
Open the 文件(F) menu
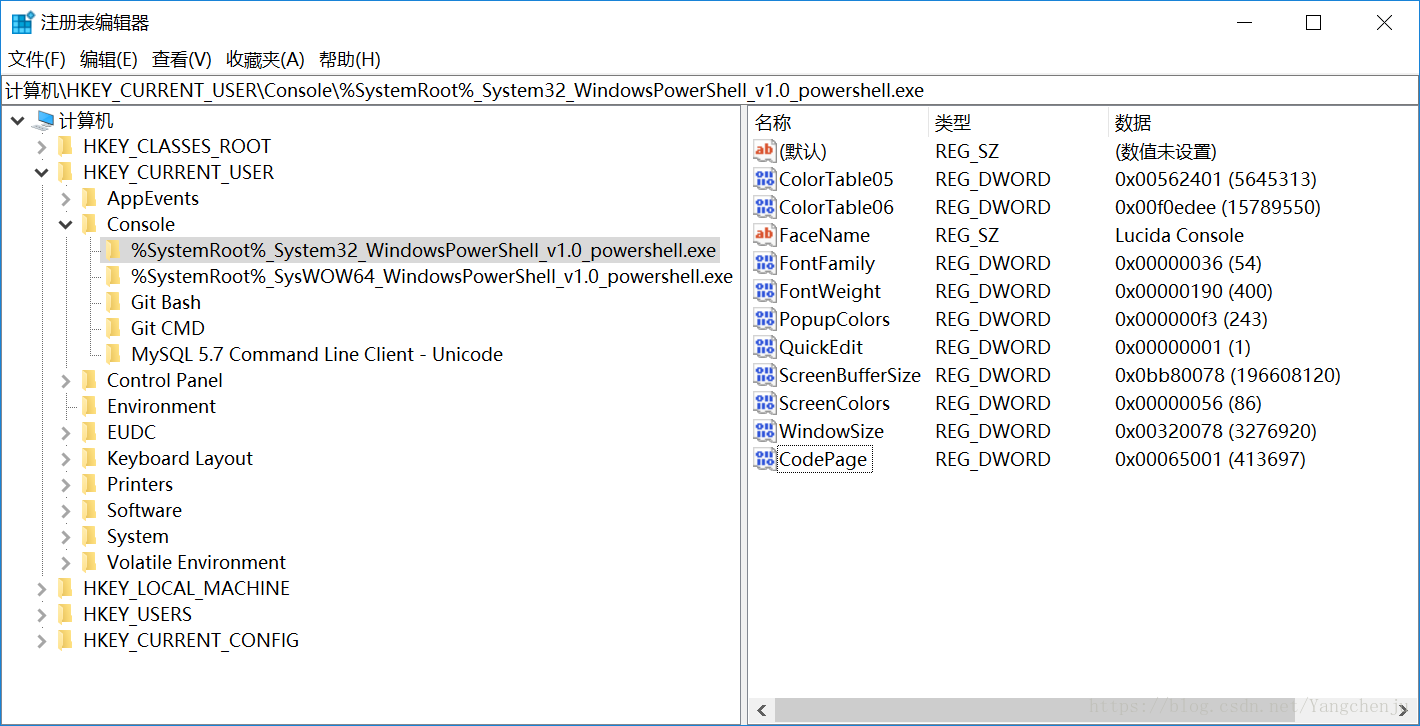click(37, 59)
